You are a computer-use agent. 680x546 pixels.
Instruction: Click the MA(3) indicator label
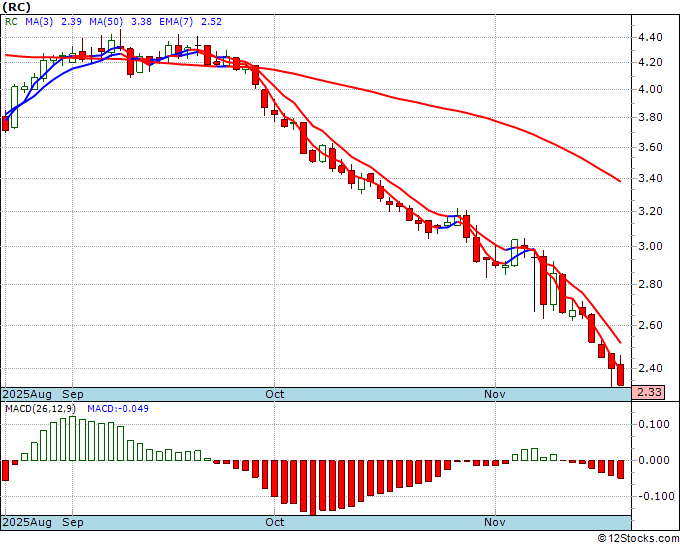(39, 22)
